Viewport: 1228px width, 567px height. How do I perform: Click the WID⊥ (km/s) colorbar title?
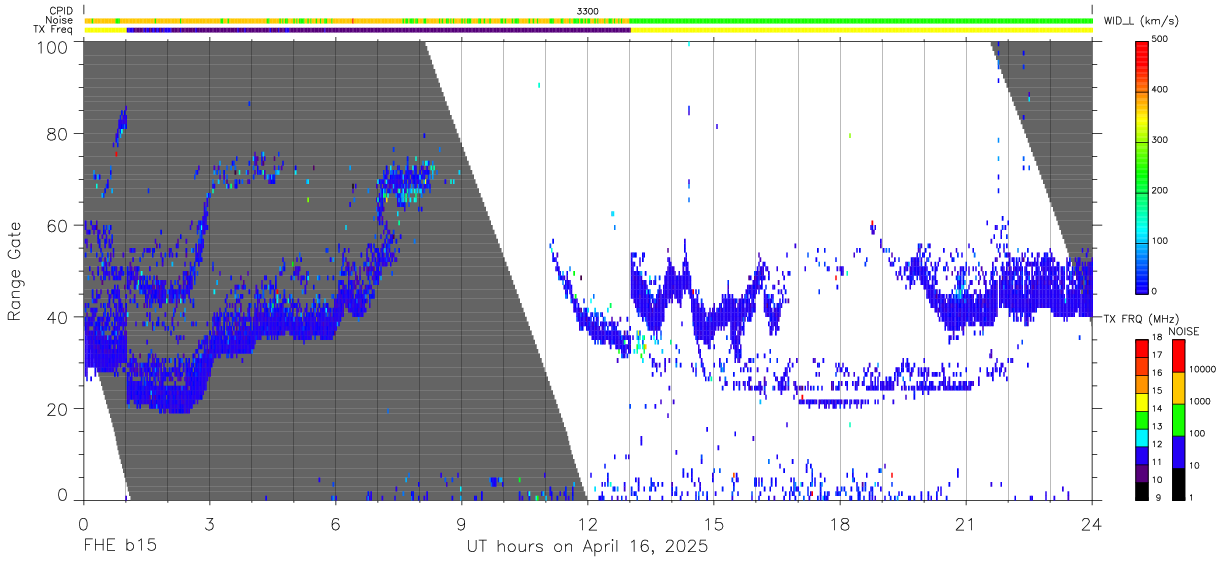(1142, 20)
